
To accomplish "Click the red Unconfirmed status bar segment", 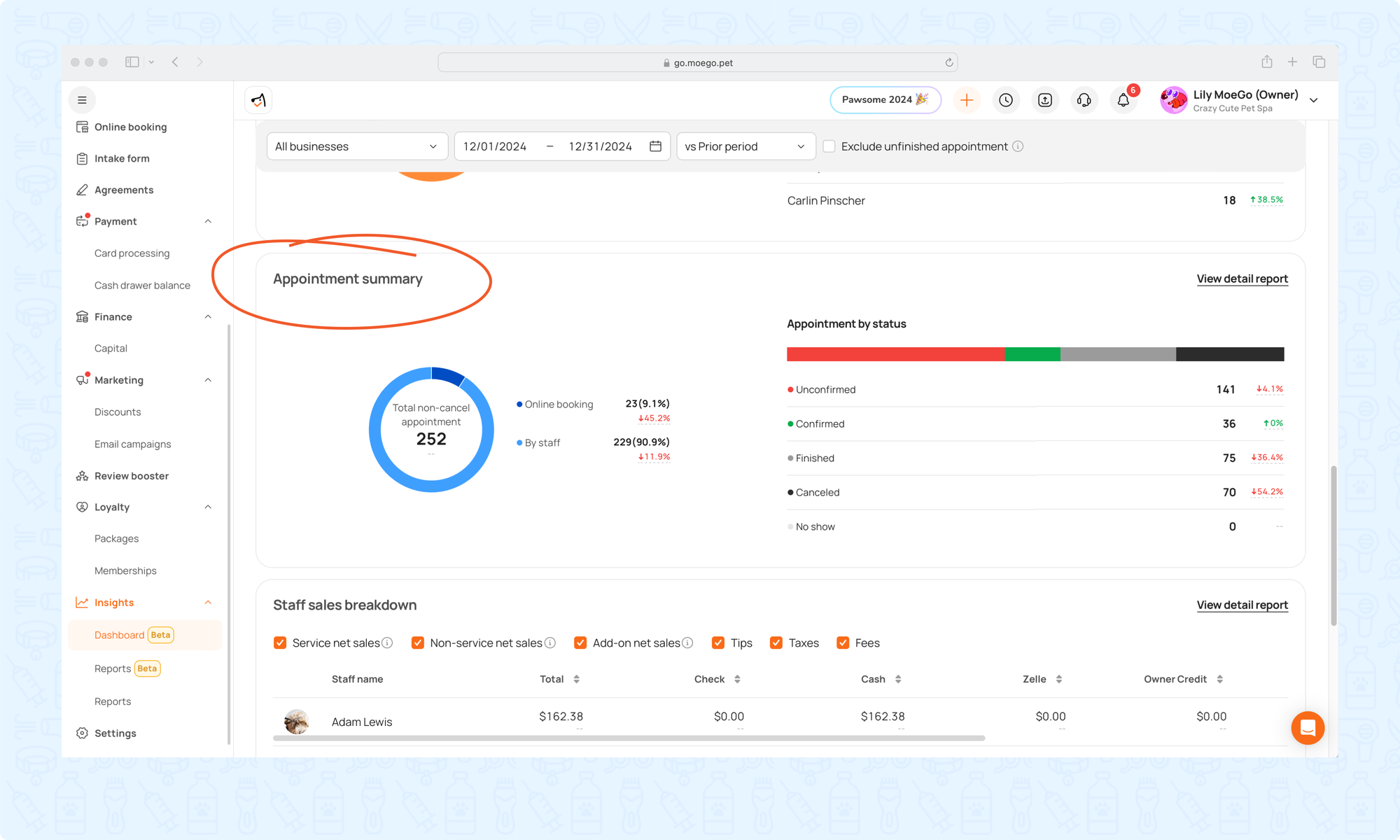I will [x=895, y=354].
